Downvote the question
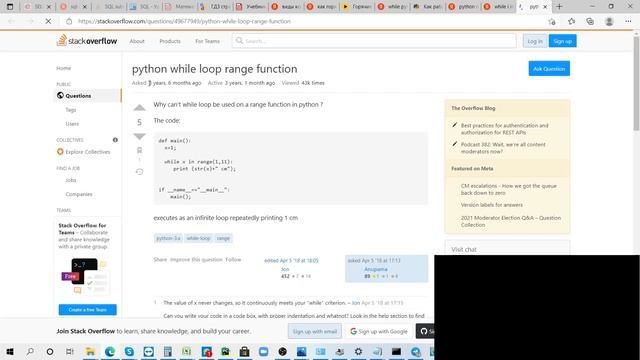The width and height of the screenshot is (640, 360). click(139, 136)
